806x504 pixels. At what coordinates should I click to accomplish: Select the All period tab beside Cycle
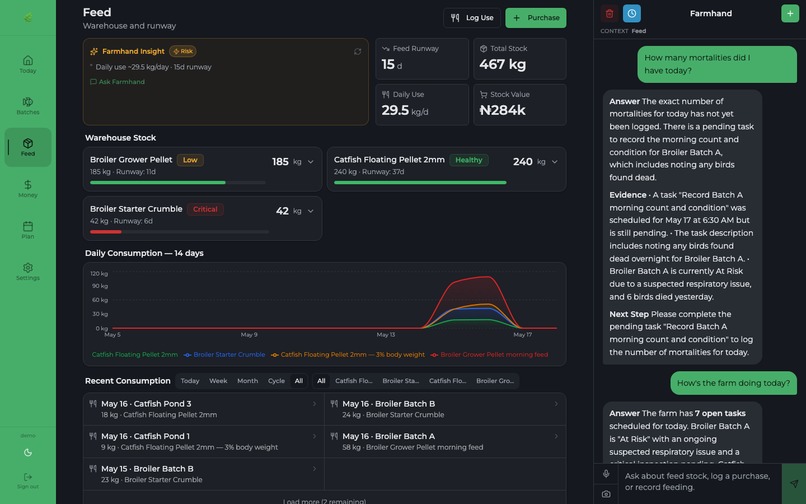pyautogui.click(x=299, y=381)
